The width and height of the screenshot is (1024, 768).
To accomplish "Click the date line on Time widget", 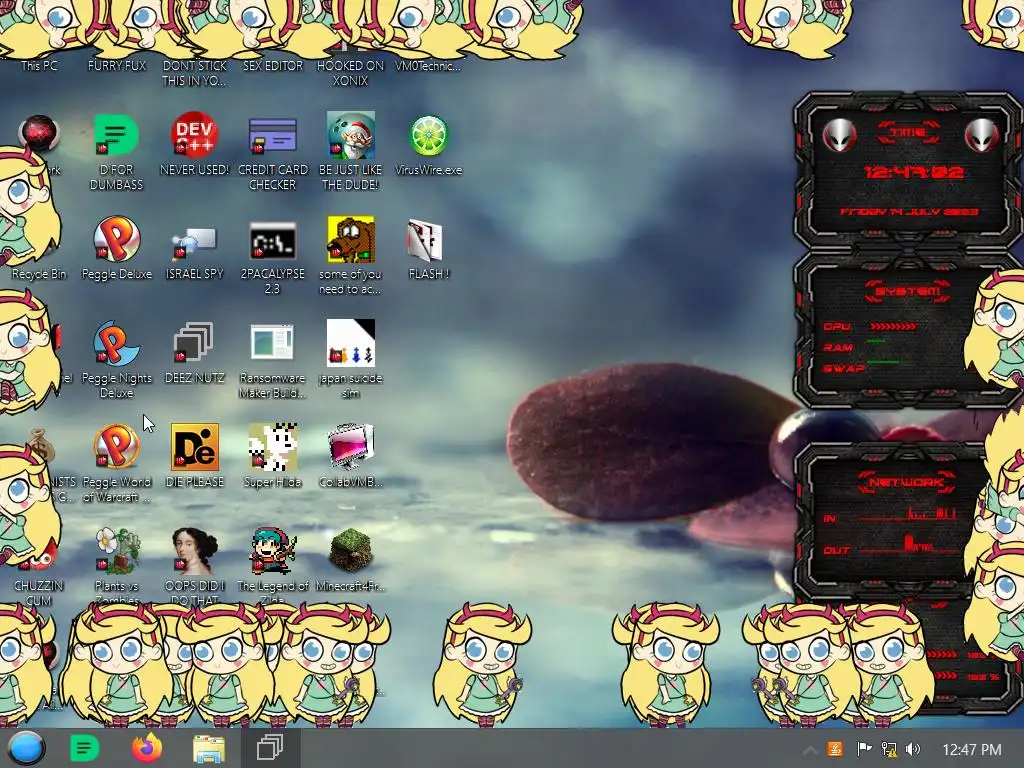I will [x=908, y=212].
